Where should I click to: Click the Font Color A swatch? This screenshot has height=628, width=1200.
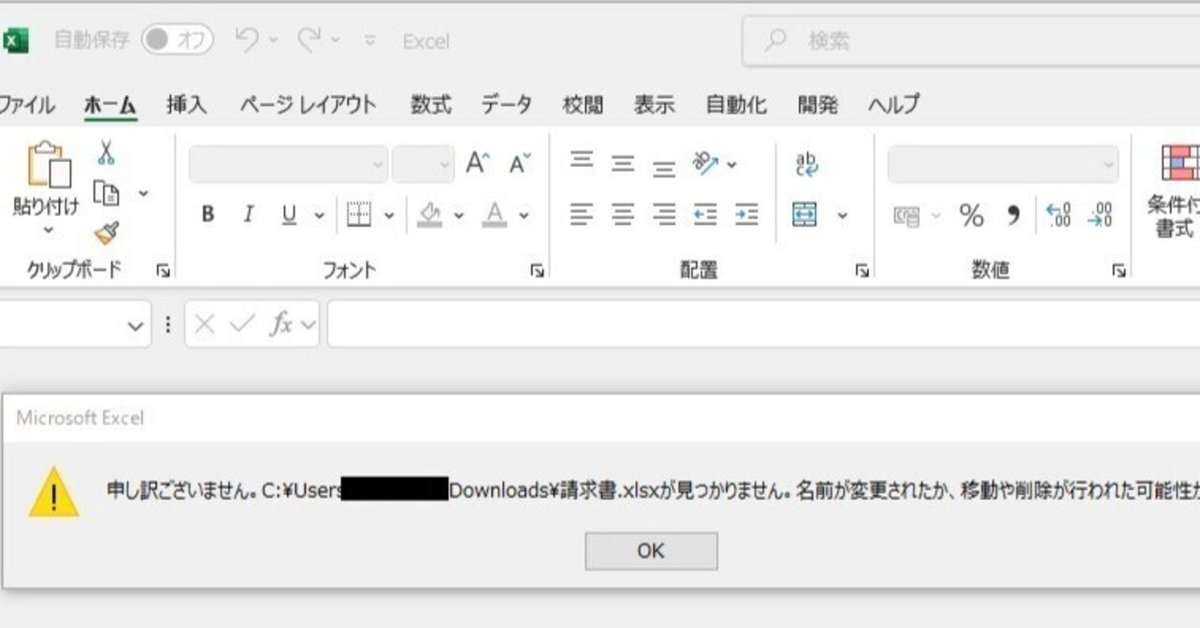pyautogui.click(x=494, y=214)
